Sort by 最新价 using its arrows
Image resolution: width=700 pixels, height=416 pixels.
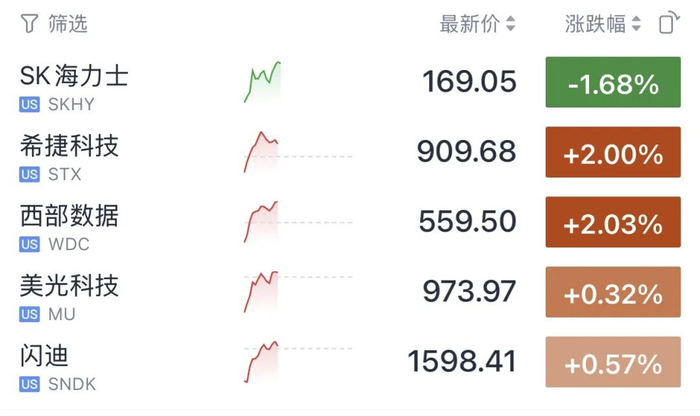click(511, 24)
